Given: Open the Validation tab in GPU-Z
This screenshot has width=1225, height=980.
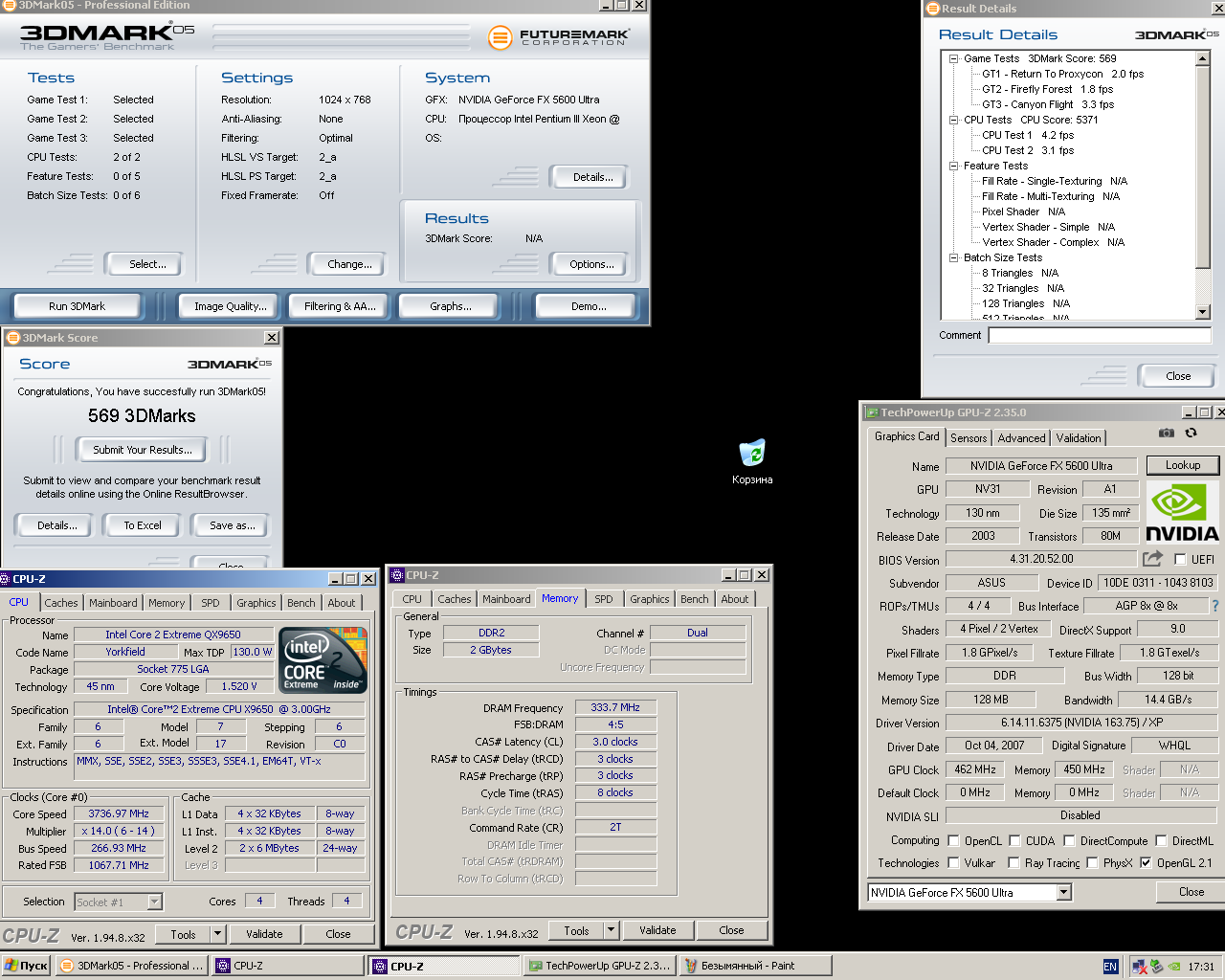Looking at the screenshot, I should 1079,437.
